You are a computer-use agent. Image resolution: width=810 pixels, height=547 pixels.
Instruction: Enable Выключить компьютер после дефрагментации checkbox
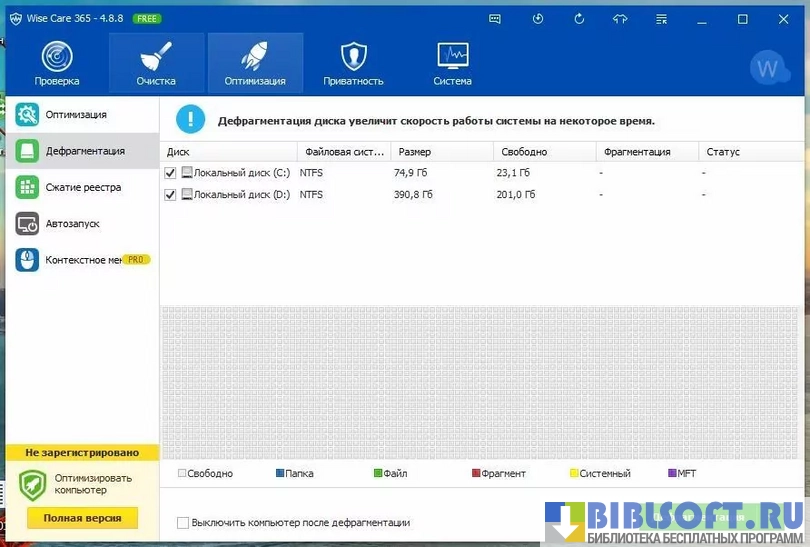coord(183,523)
